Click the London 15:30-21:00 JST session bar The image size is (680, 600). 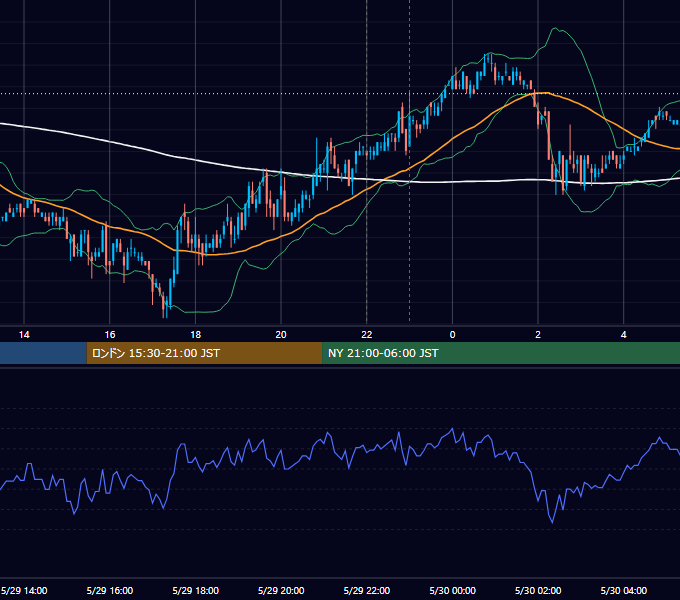click(x=204, y=353)
